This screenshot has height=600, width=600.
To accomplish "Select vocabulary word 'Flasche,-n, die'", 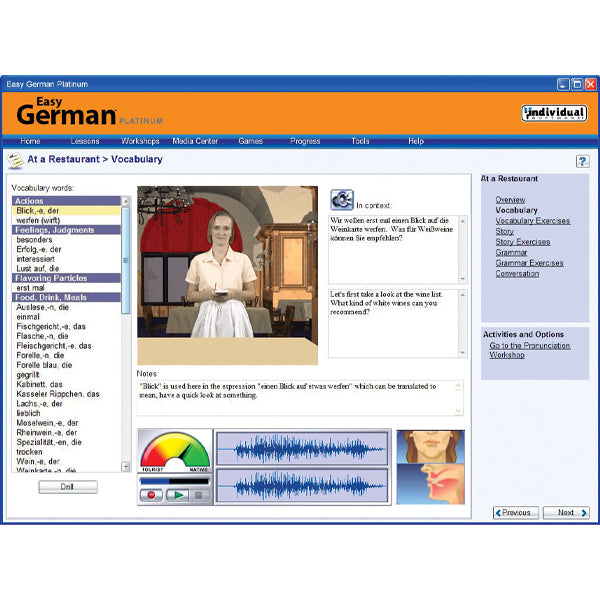I will [66, 336].
